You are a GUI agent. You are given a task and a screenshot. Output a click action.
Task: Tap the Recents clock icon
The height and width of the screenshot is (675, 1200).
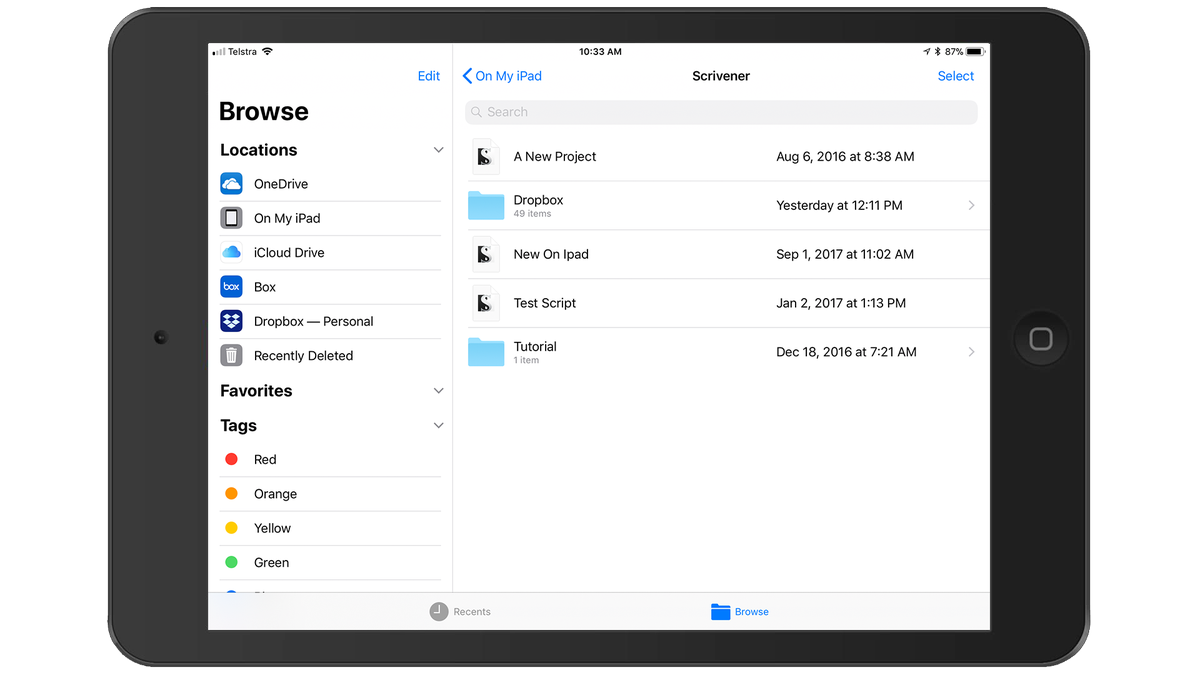439,612
